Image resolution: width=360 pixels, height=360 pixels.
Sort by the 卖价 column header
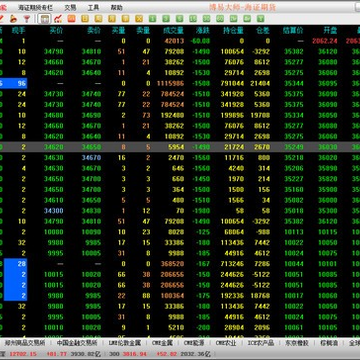94,31
